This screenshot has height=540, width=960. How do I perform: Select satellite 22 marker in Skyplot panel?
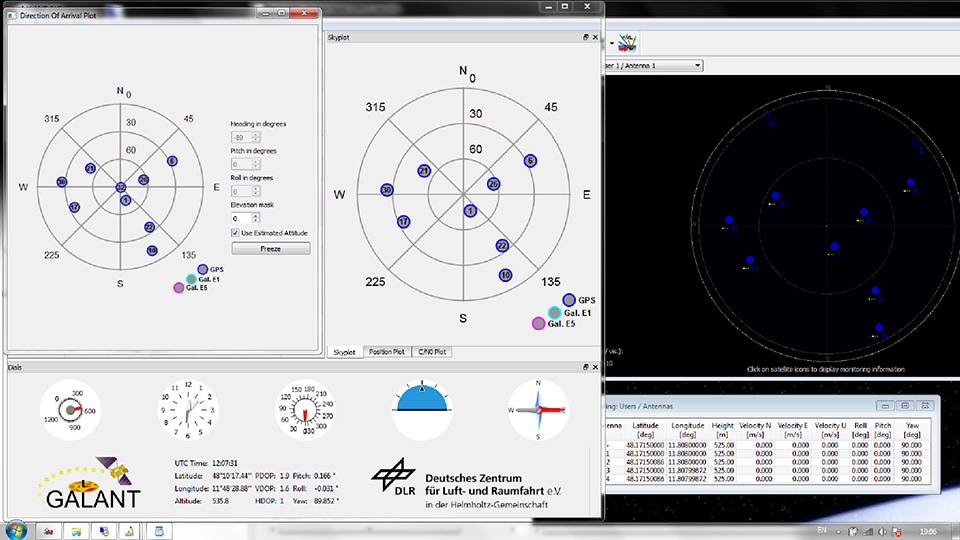[502, 246]
